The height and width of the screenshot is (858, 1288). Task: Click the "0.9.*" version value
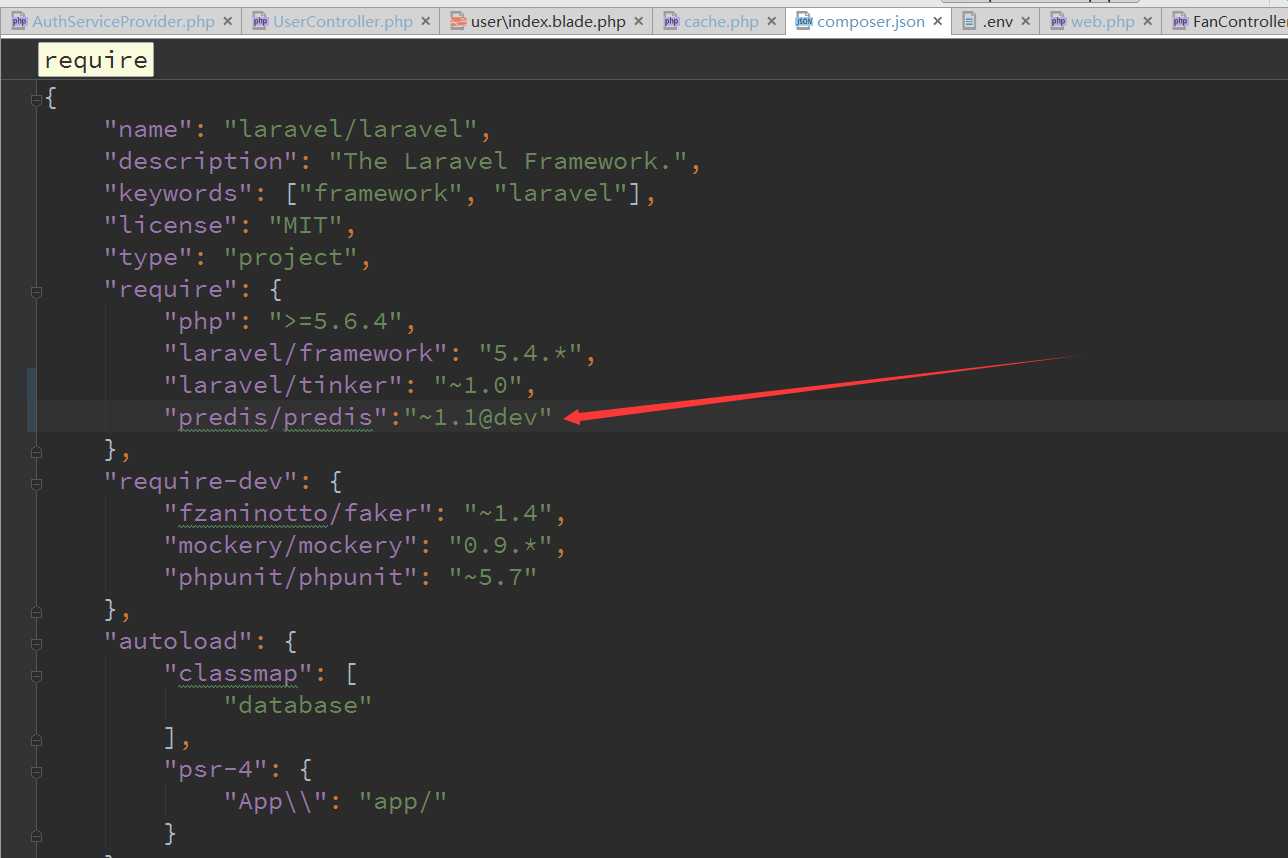tap(501, 545)
